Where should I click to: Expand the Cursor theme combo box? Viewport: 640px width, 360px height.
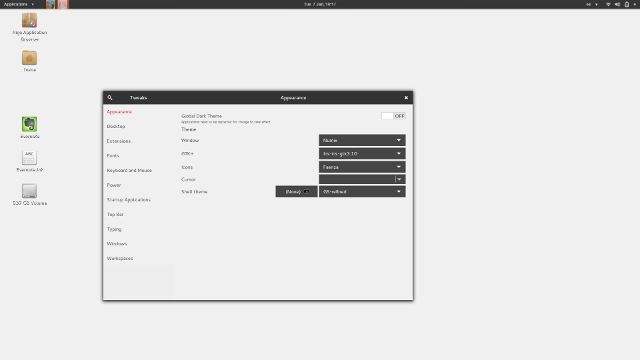(x=362, y=179)
